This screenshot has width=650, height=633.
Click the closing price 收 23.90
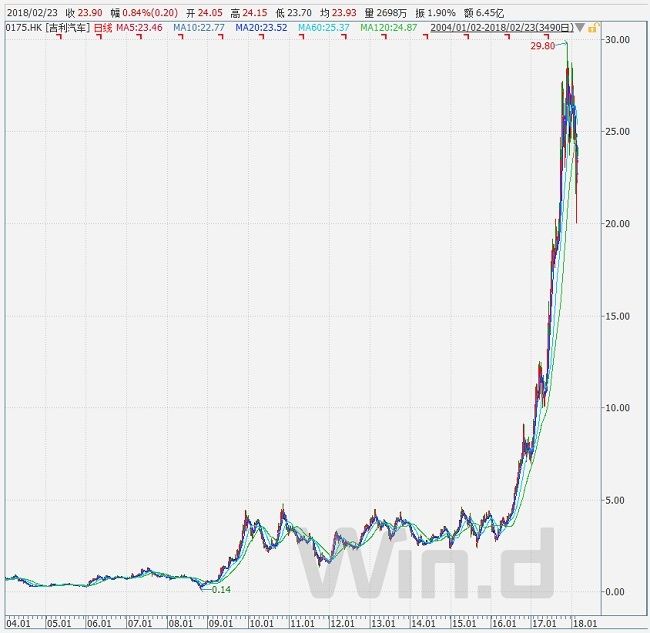pyautogui.click(x=84, y=13)
